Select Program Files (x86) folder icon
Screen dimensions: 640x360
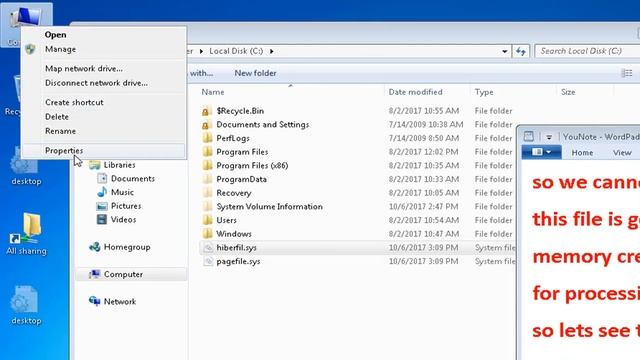pos(207,165)
